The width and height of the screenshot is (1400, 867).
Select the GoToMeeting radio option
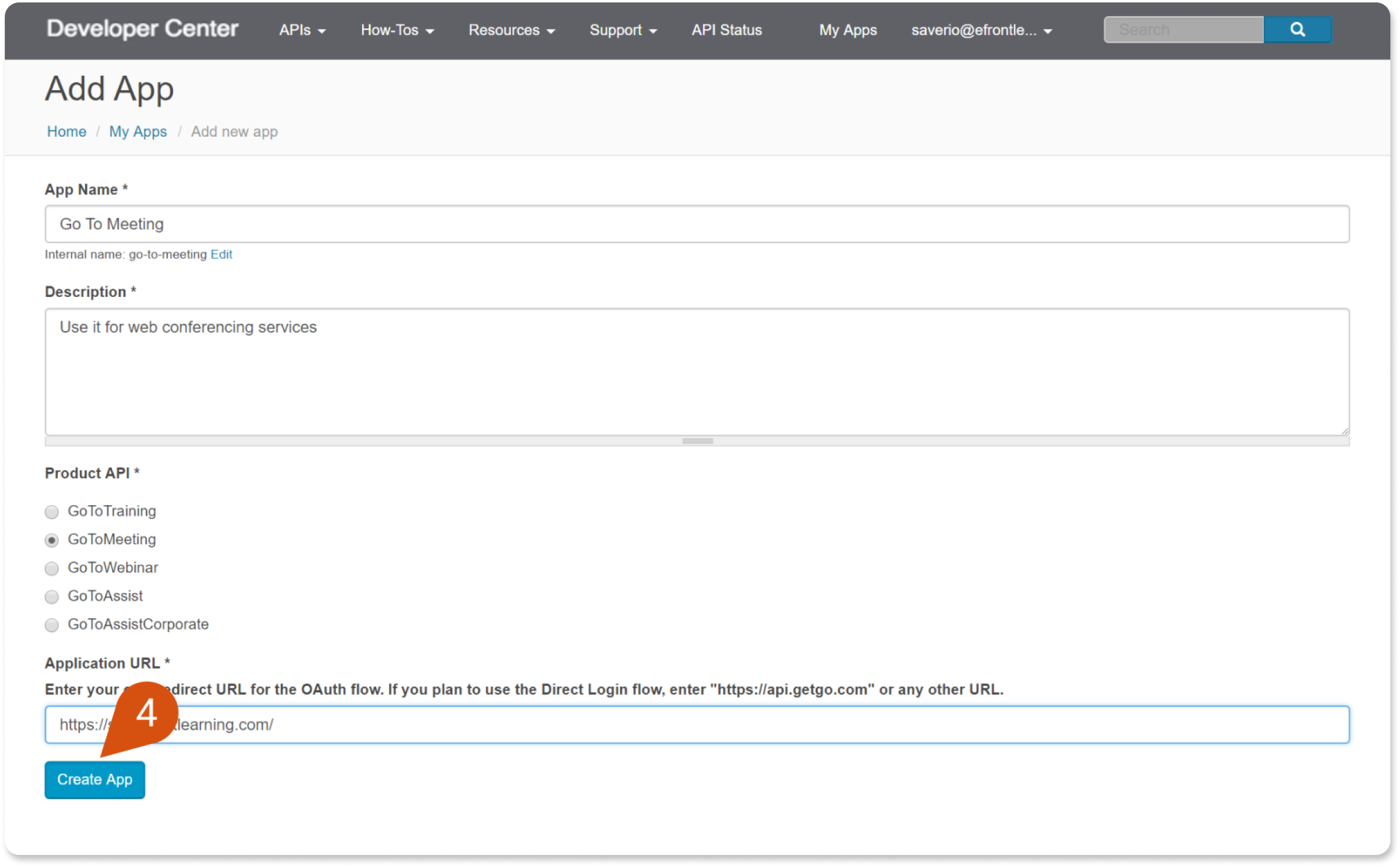pos(52,540)
